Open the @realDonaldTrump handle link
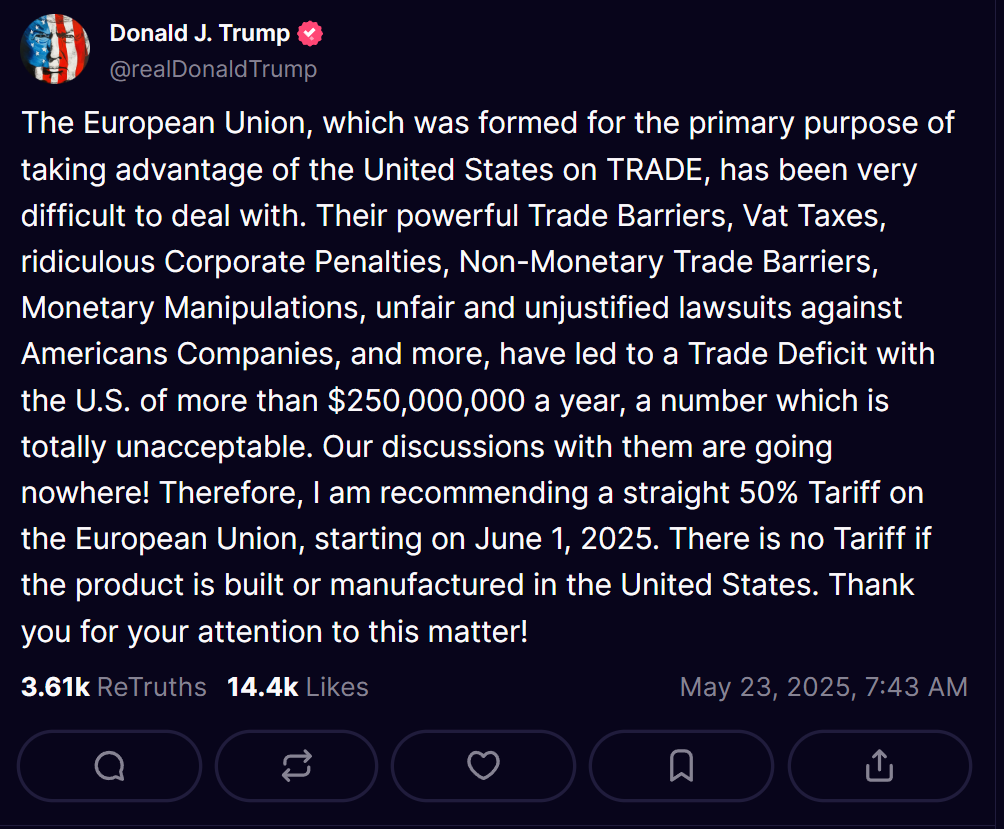 coord(213,69)
